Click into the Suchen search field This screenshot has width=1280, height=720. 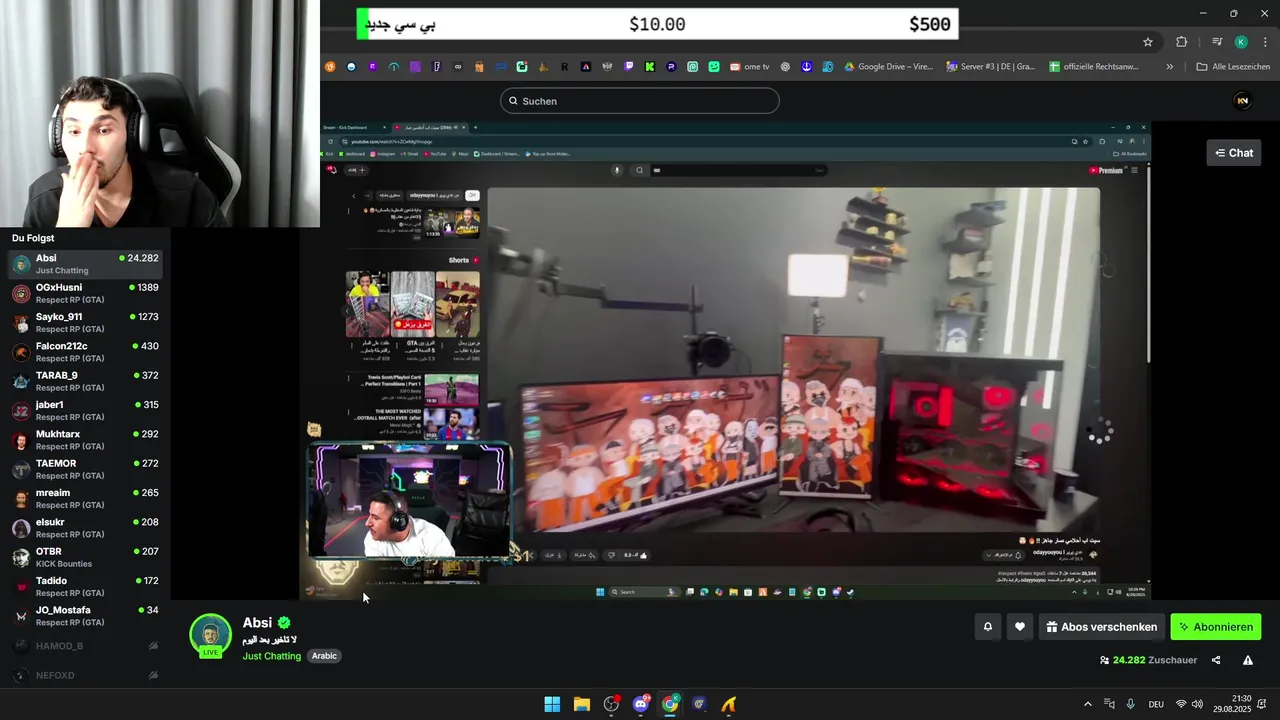[x=640, y=101]
